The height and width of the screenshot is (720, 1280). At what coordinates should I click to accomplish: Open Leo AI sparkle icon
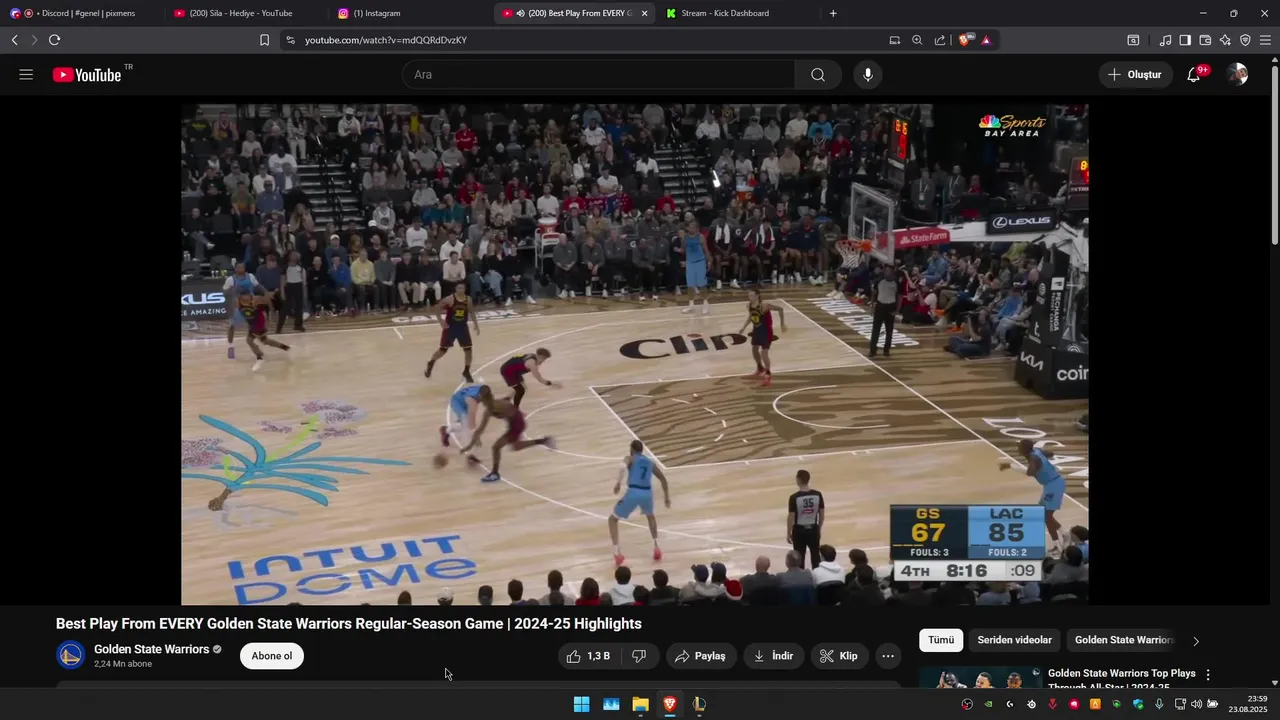click(1225, 40)
